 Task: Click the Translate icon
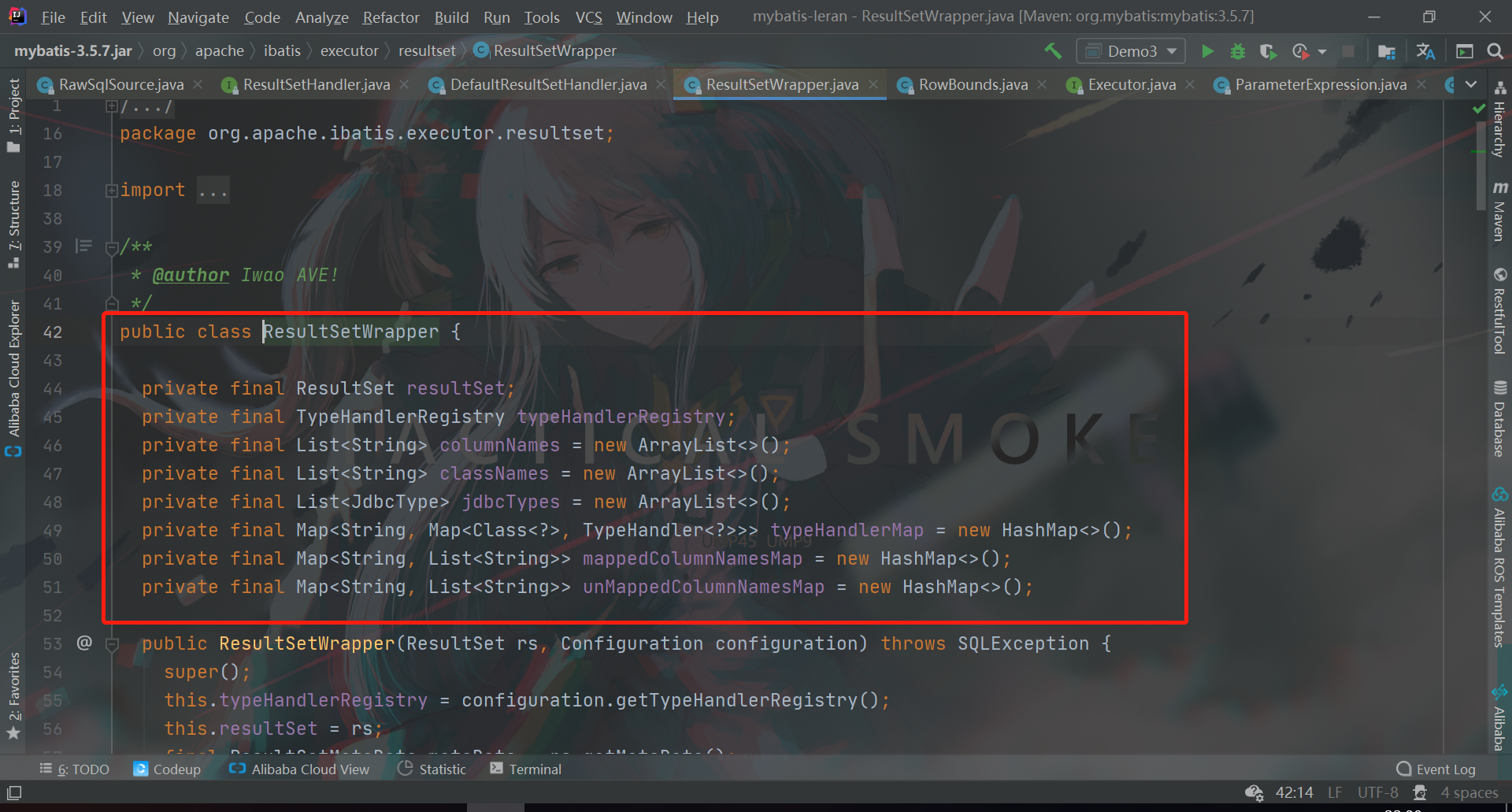(x=1425, y=51)
